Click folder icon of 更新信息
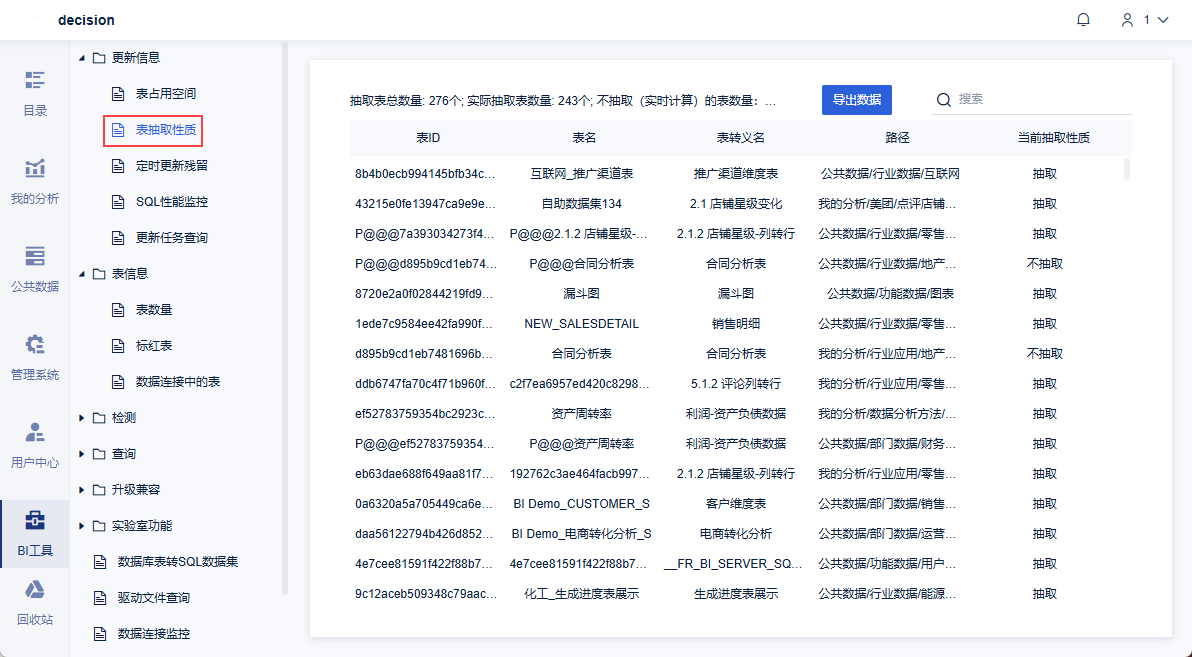Image resolution: width=1192 pixels, height=657 pixels. coord(99,58)
